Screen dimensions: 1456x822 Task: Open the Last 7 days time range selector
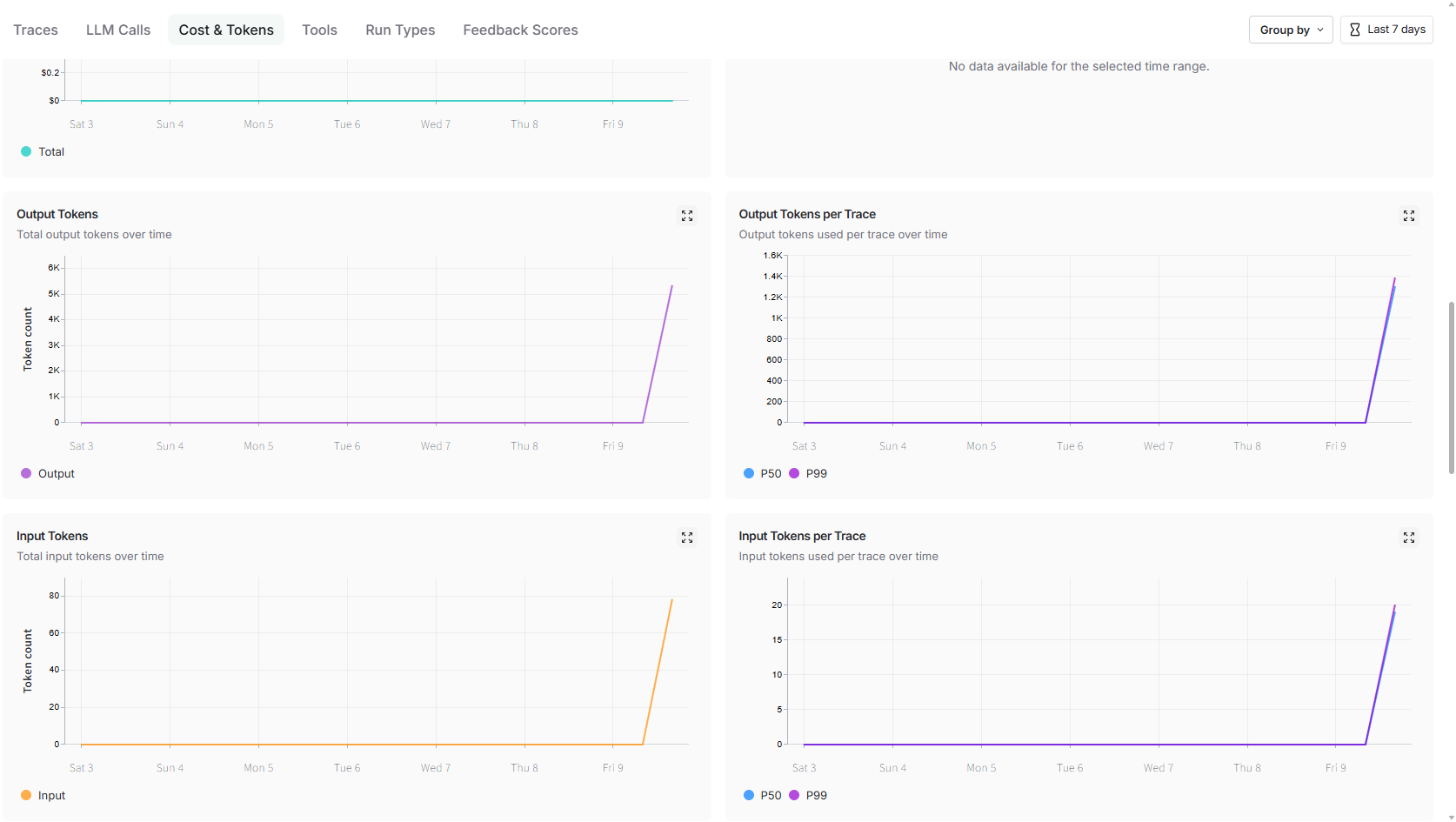(x=1386, y=30)
